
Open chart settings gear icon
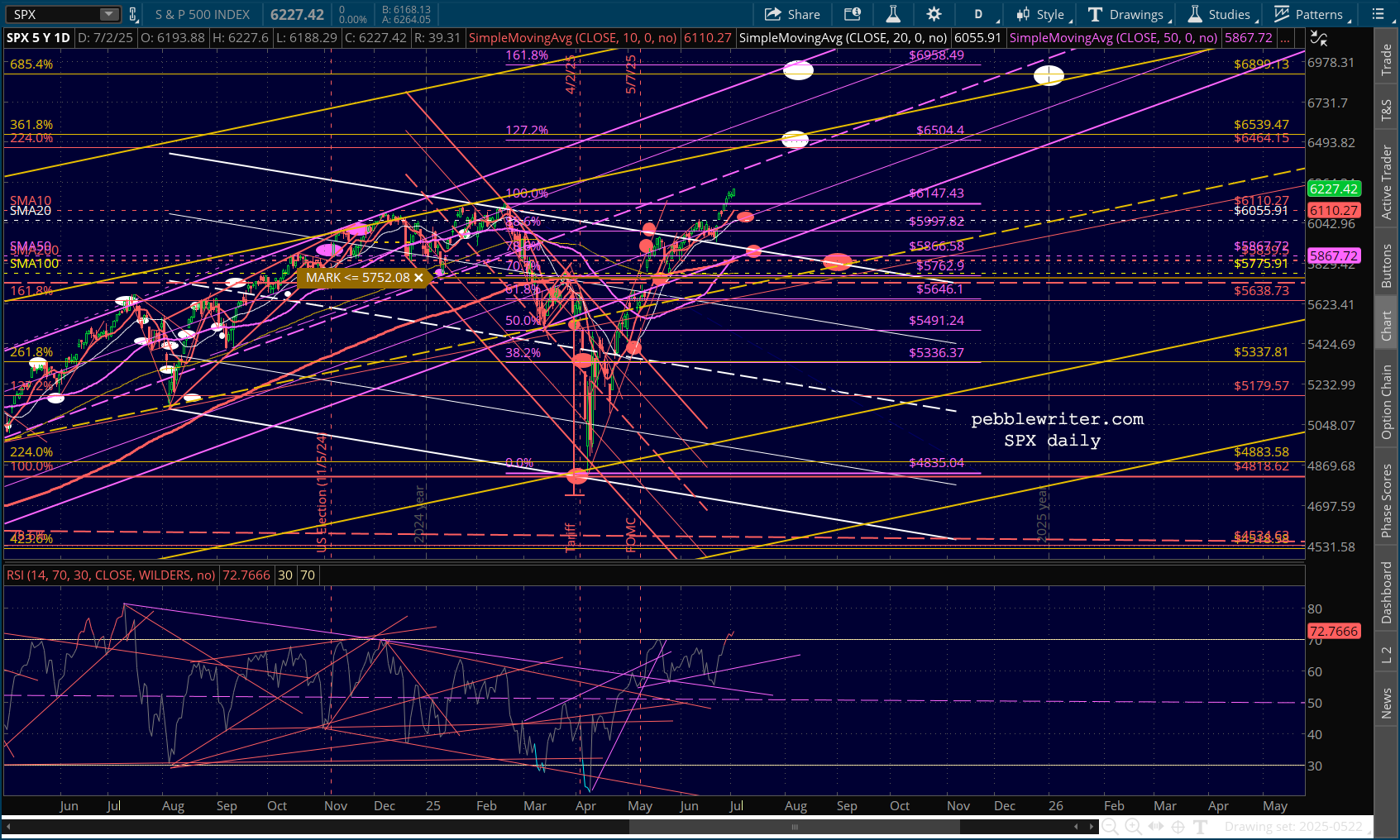tap(934, 14)
